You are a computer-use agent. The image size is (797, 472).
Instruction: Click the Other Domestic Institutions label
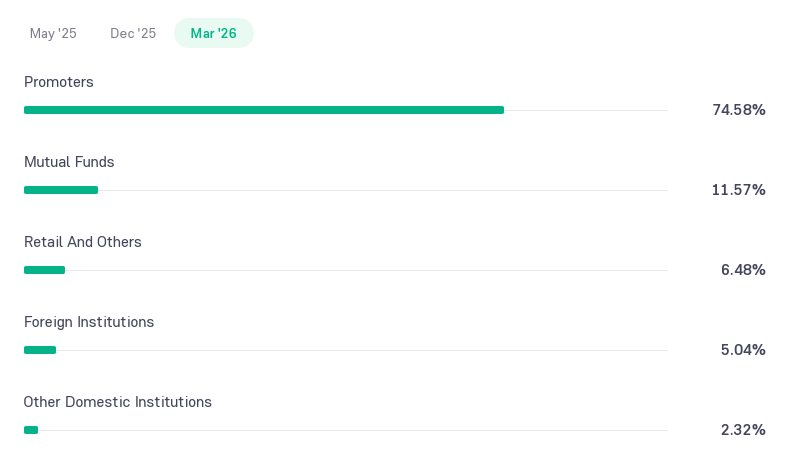[x=117, y=402]
